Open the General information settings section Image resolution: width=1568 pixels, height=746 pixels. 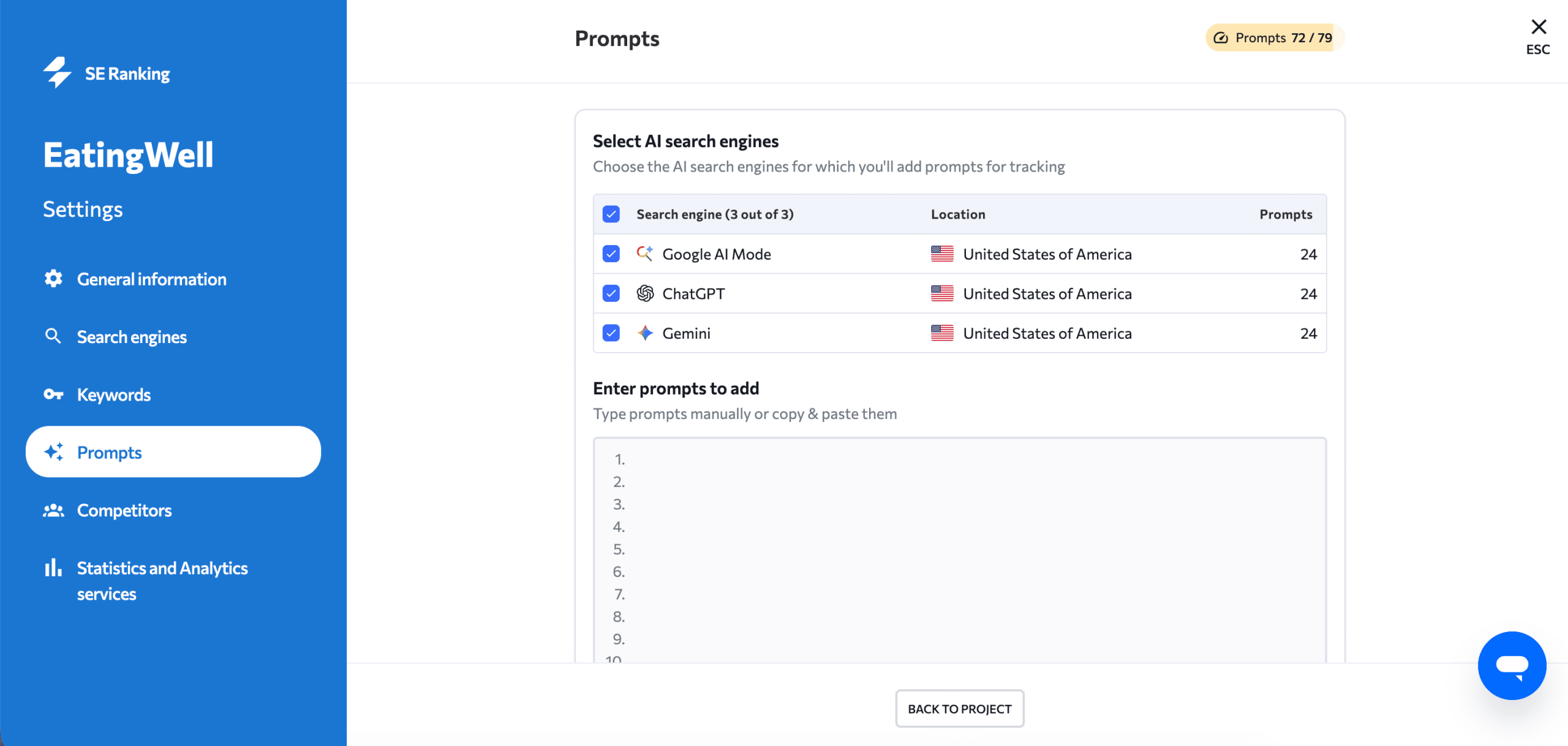coord(152,279)
